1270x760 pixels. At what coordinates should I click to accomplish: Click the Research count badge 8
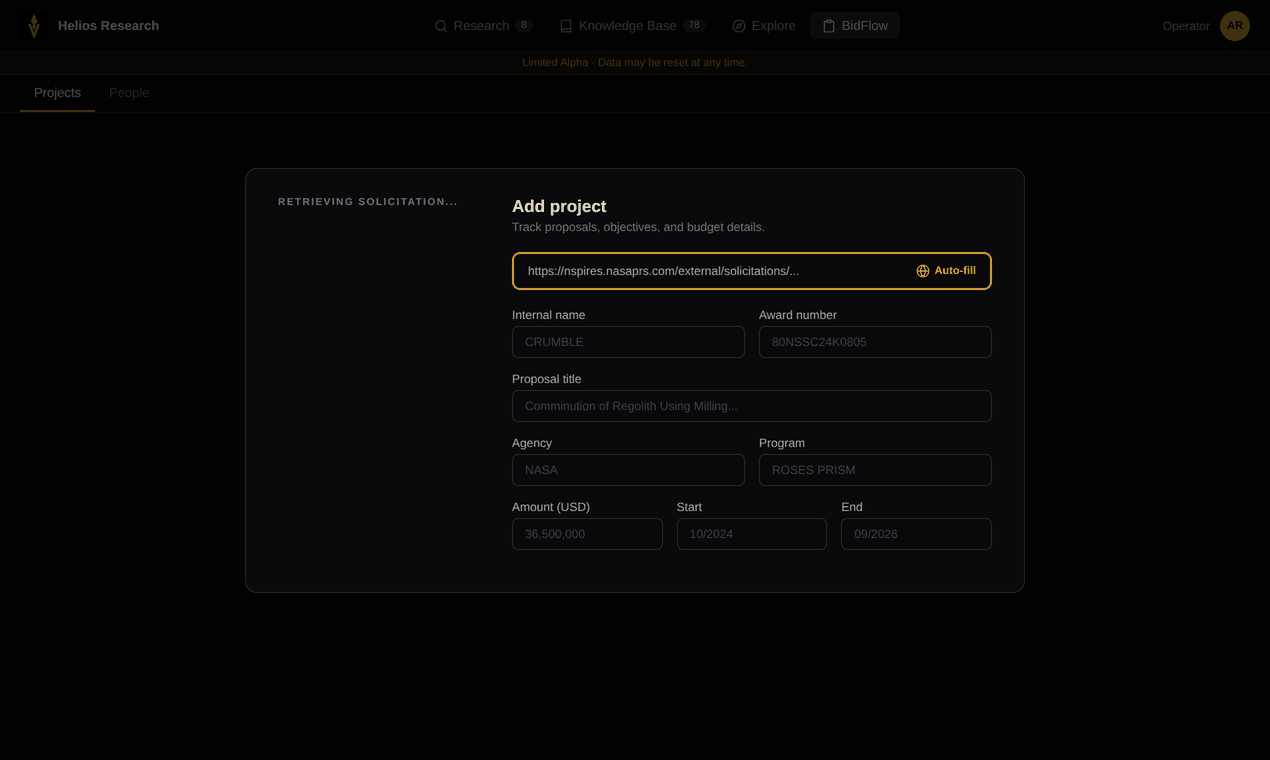[x=524, y=26]
